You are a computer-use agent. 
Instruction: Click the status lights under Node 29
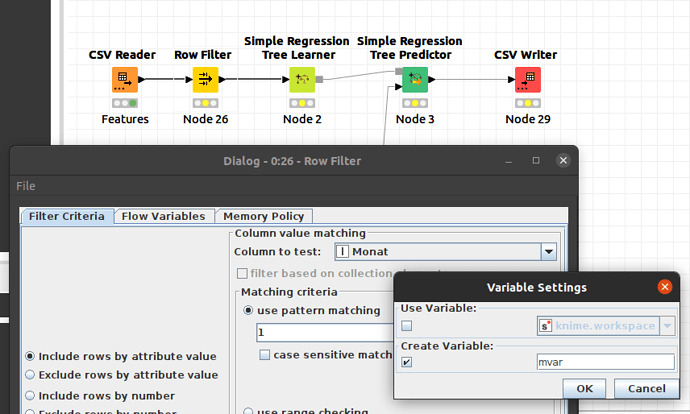click(x=528, y=103)
